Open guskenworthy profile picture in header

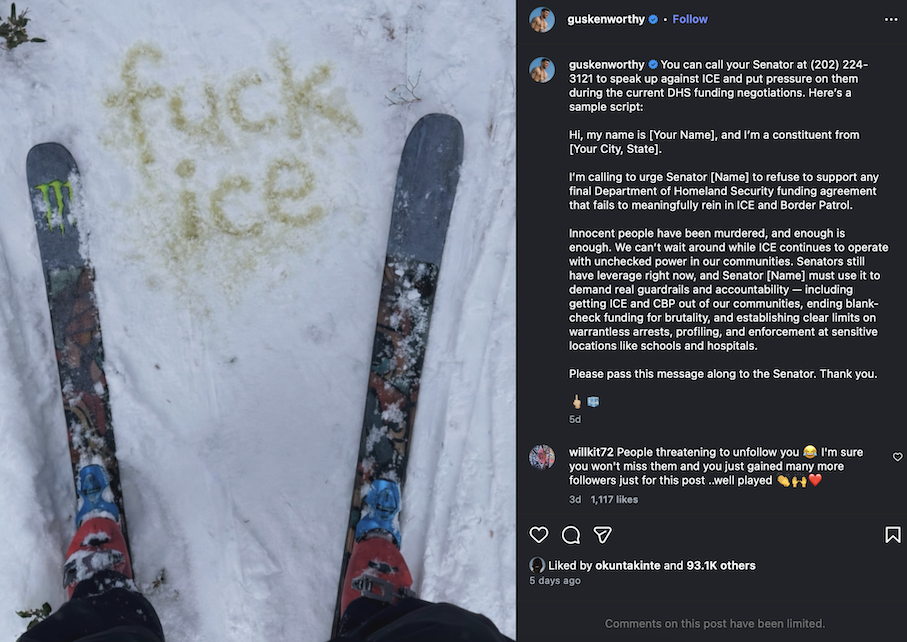coord(542,20)
